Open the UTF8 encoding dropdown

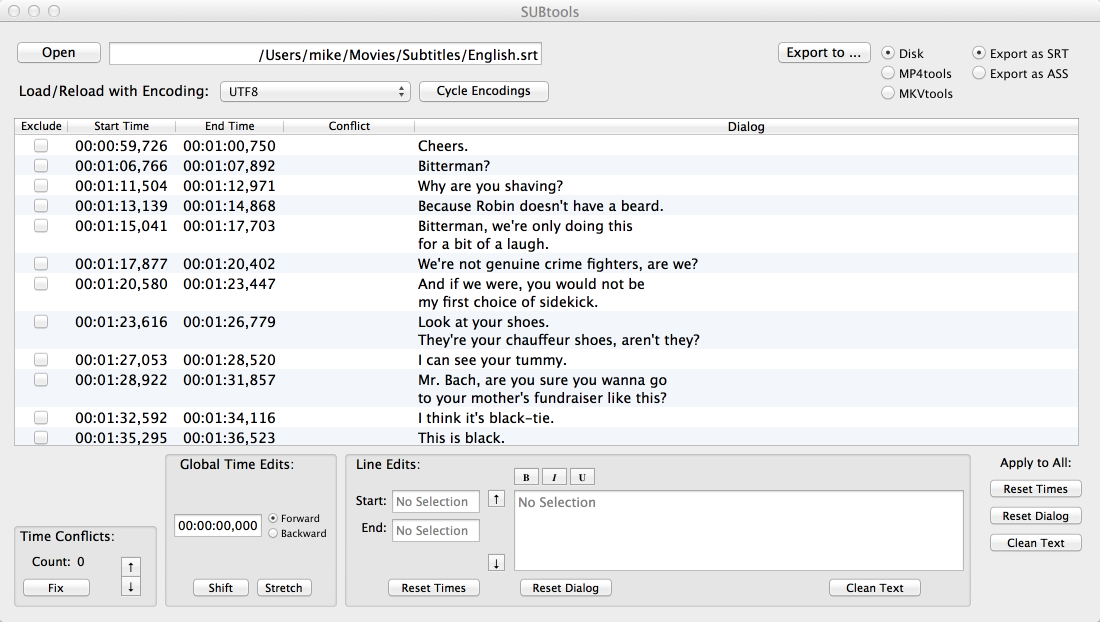pyautogui.click(x=316, y=91)
